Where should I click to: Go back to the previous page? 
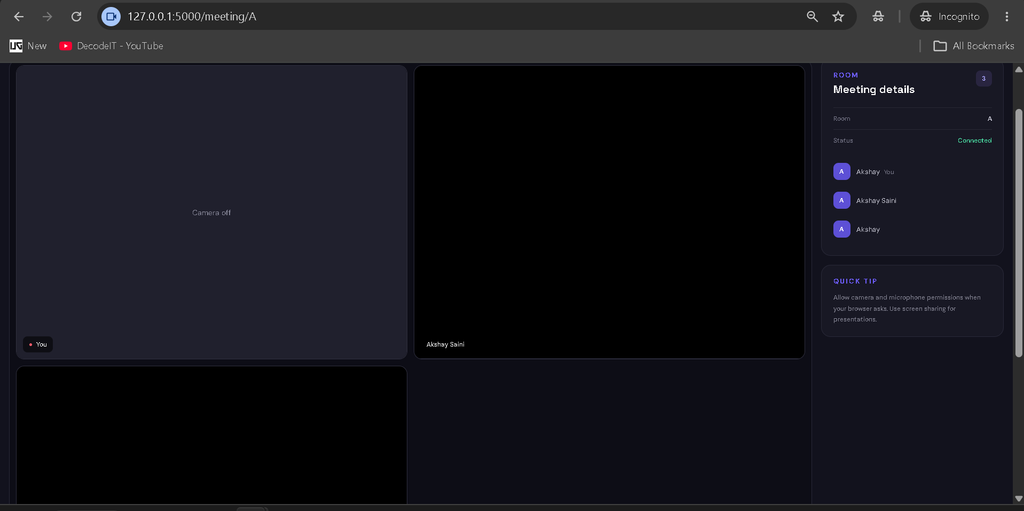pyautogui.click(x=19, y=17)
